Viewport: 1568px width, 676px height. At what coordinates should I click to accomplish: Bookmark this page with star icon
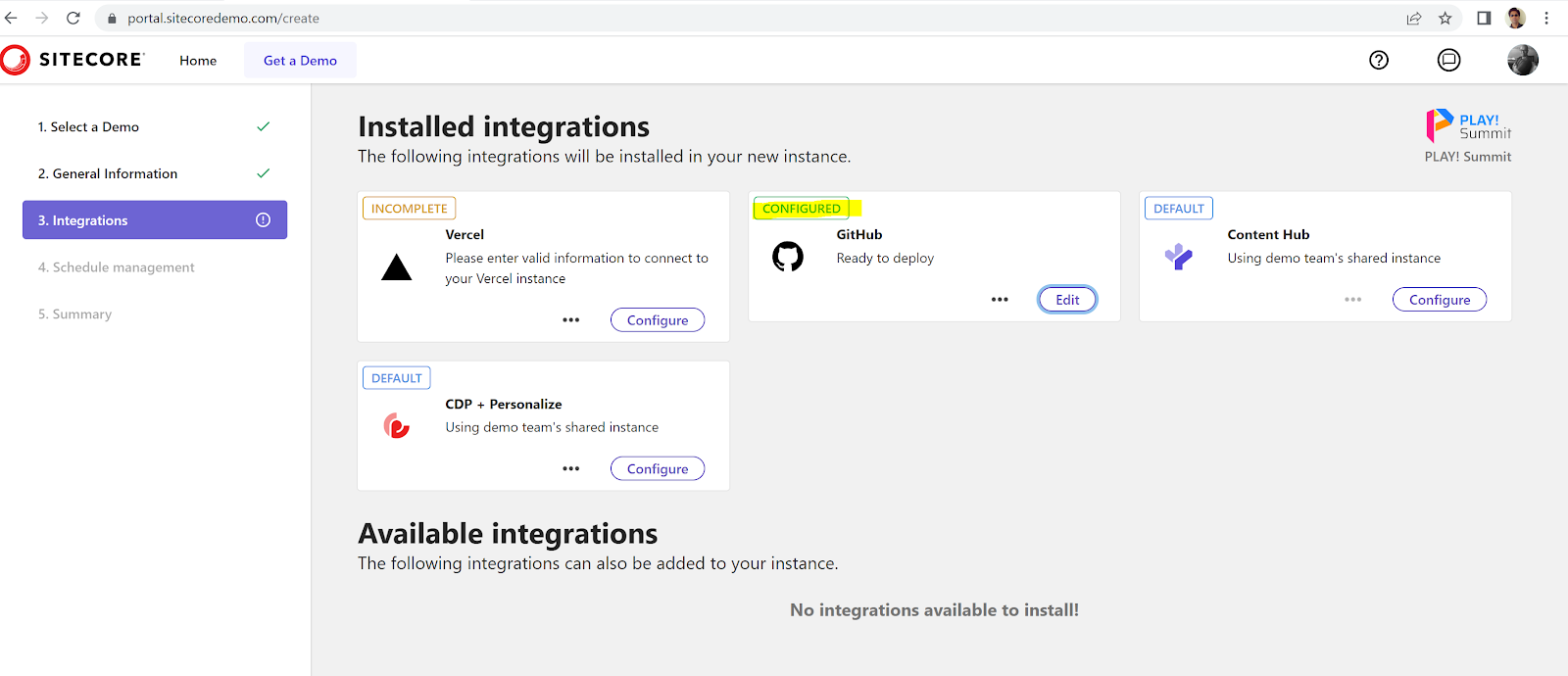(x=1445, y=18)
